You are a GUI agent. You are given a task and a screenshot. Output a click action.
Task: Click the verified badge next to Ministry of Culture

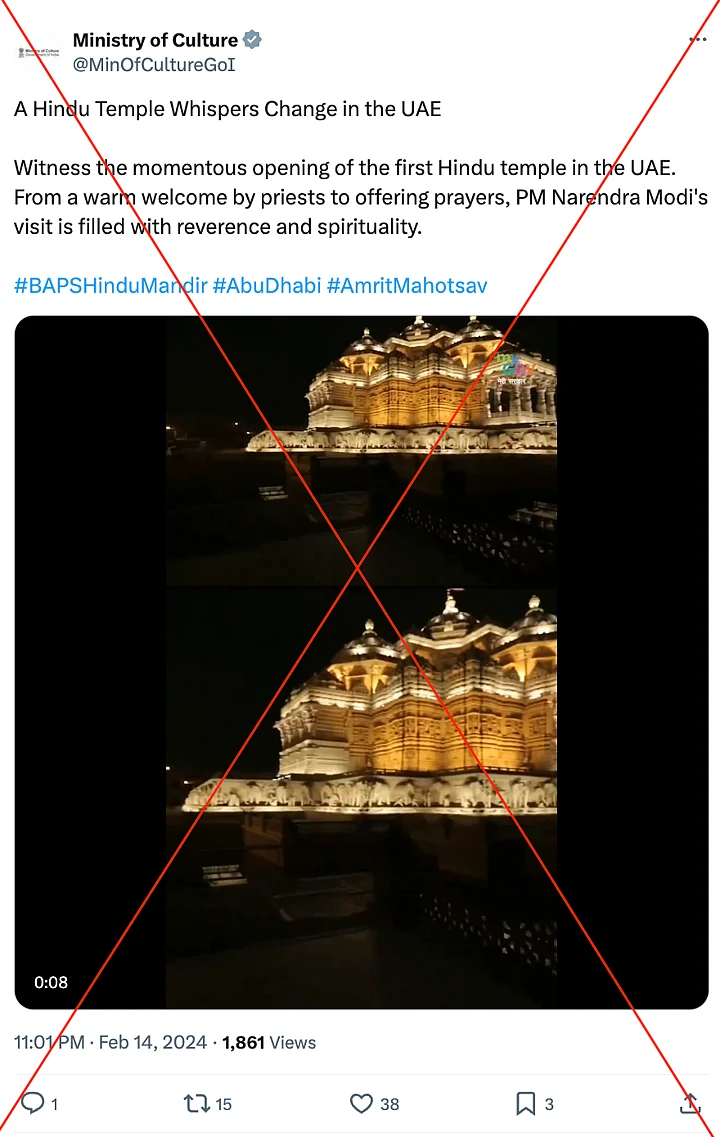pos(252,40)
